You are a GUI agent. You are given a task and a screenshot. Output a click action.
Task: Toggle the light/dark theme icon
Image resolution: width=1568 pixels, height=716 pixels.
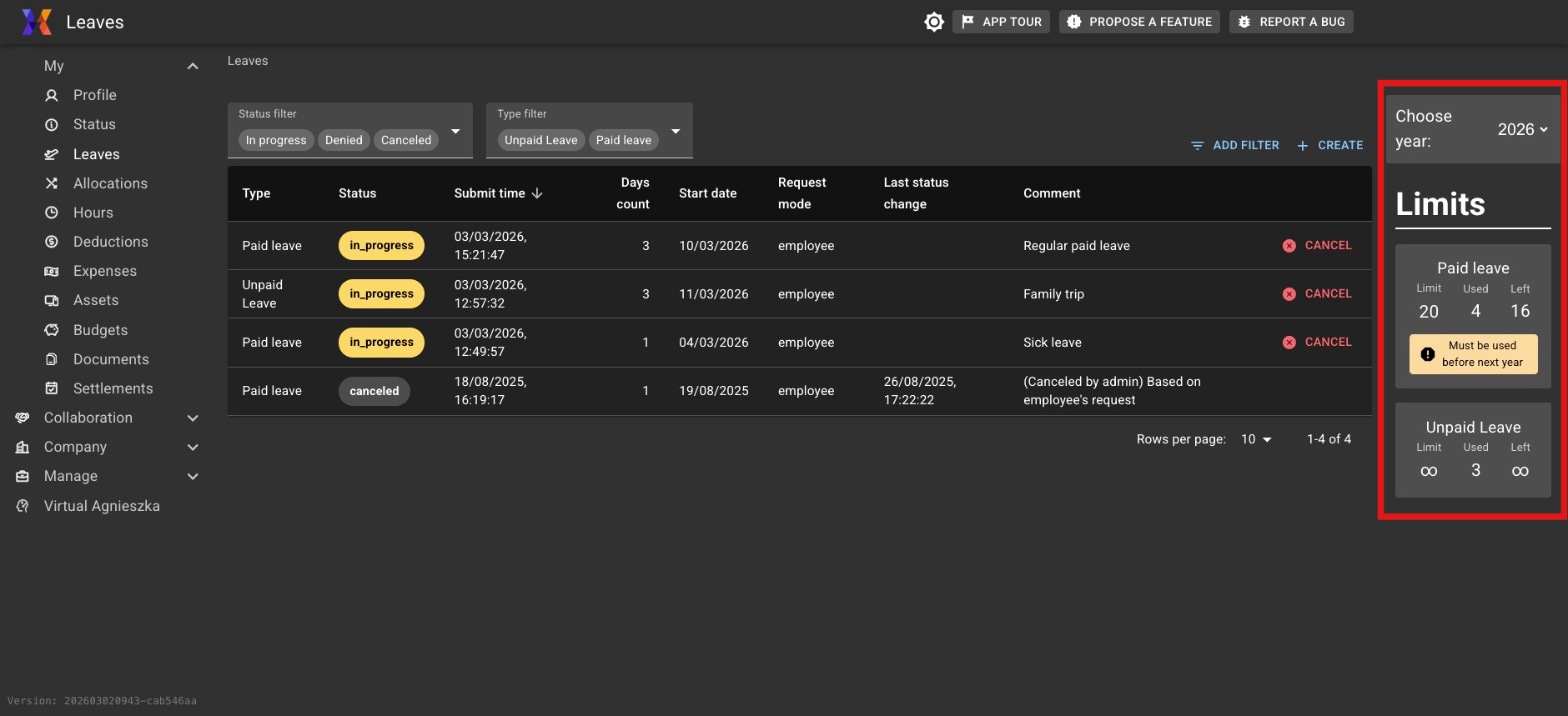[934, 22]
